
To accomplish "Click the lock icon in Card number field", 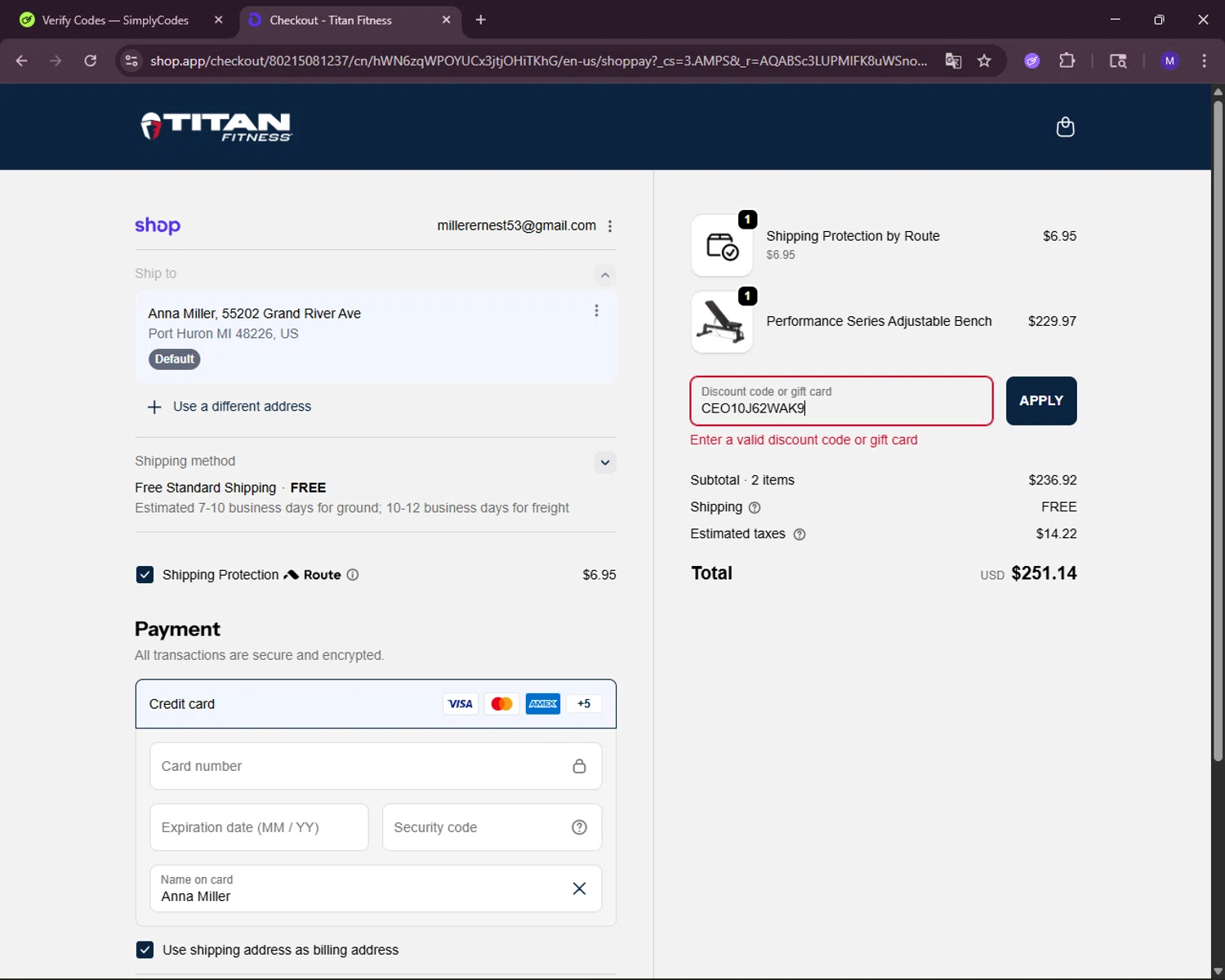I will click(579, 766).
